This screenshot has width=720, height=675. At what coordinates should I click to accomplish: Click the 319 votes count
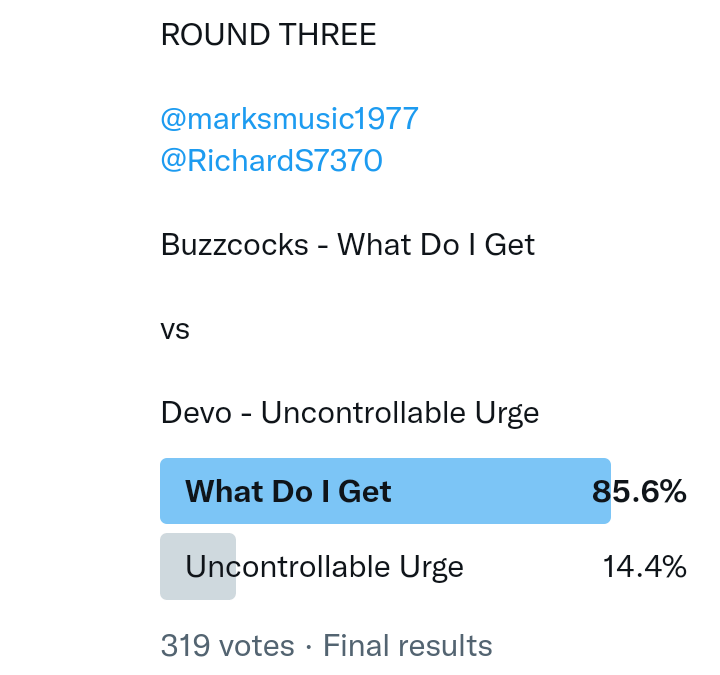point(227,646)
